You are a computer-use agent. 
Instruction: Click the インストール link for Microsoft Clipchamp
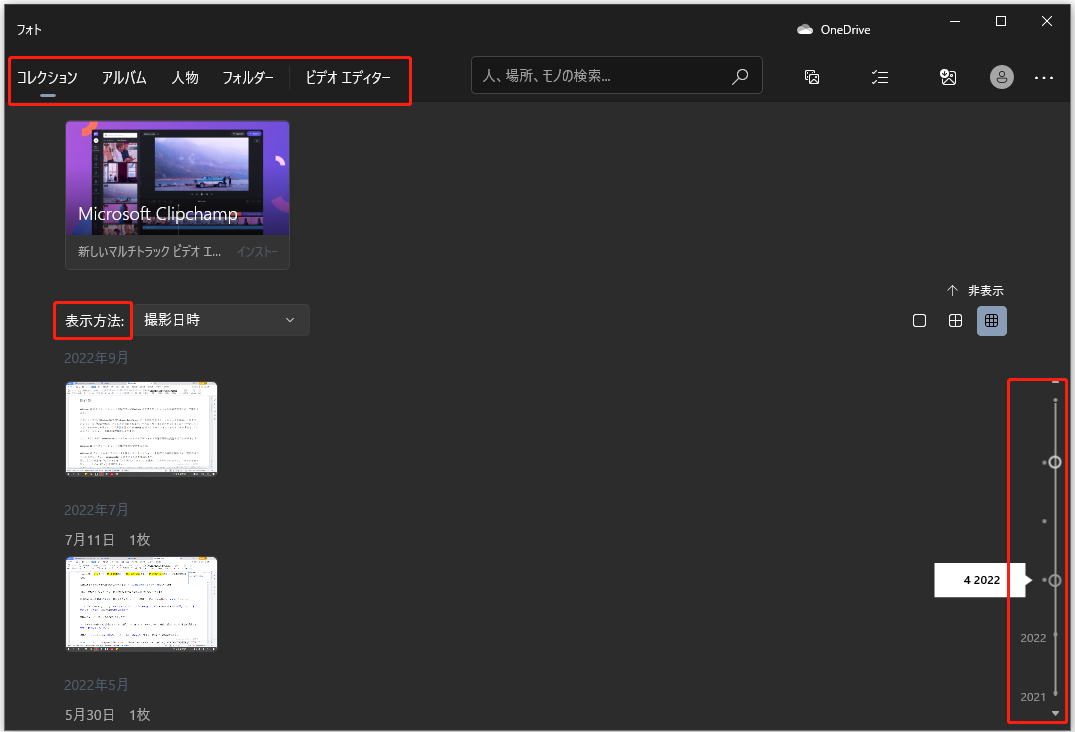[x=257, y=251]
